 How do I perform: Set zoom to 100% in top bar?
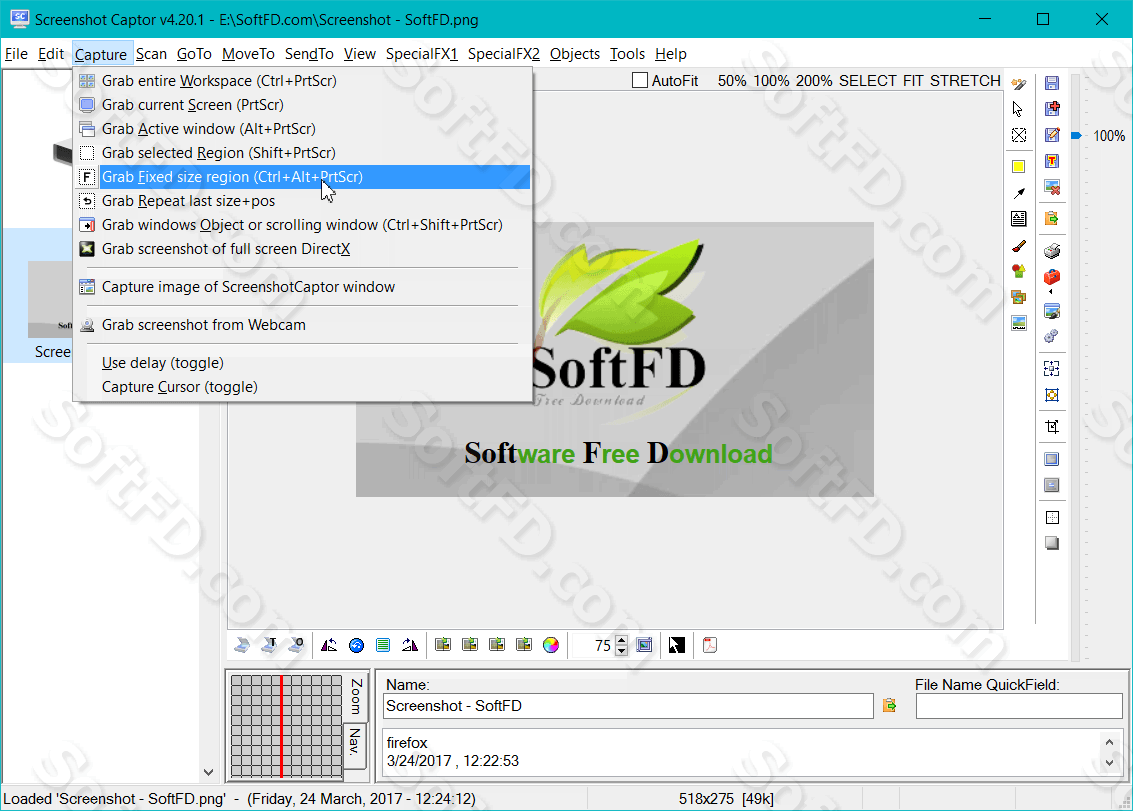click(771, 81)
